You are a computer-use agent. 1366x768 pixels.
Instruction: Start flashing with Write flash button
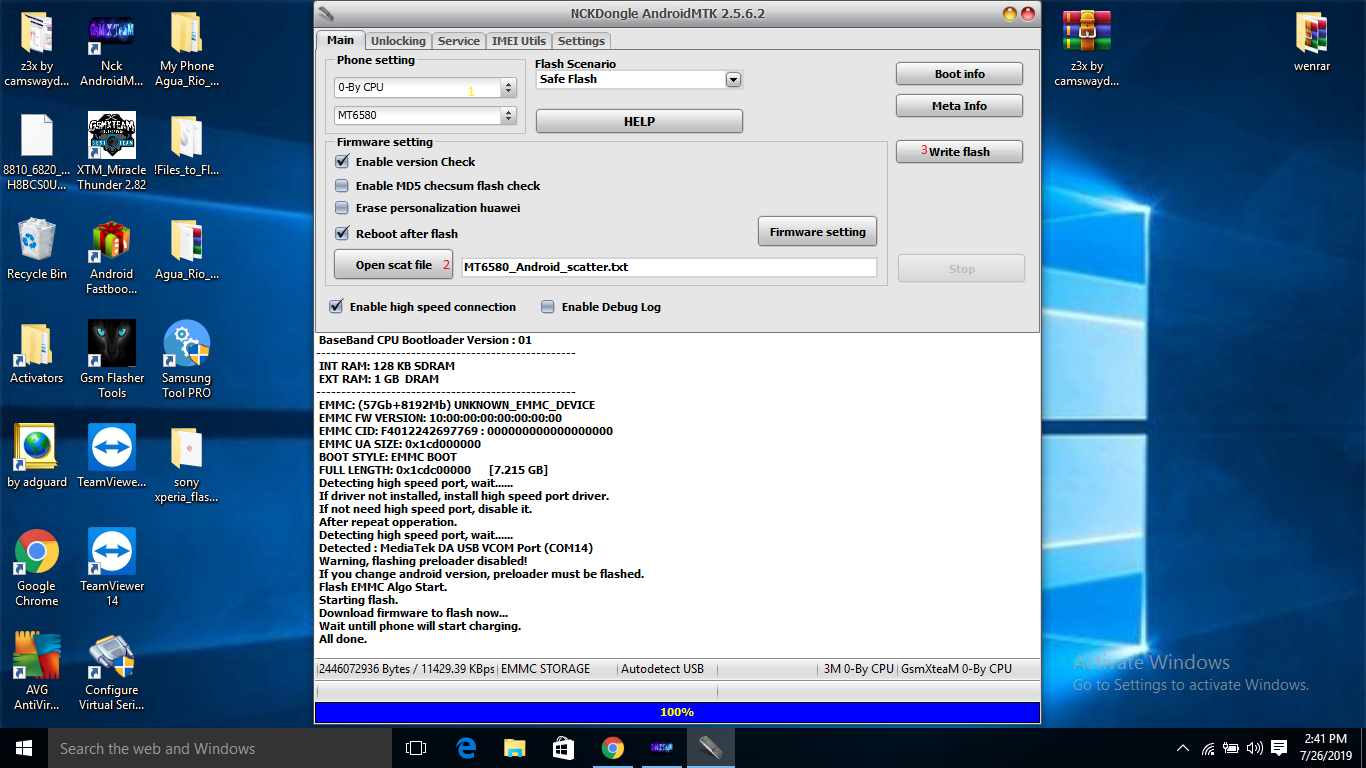point(959,152)
